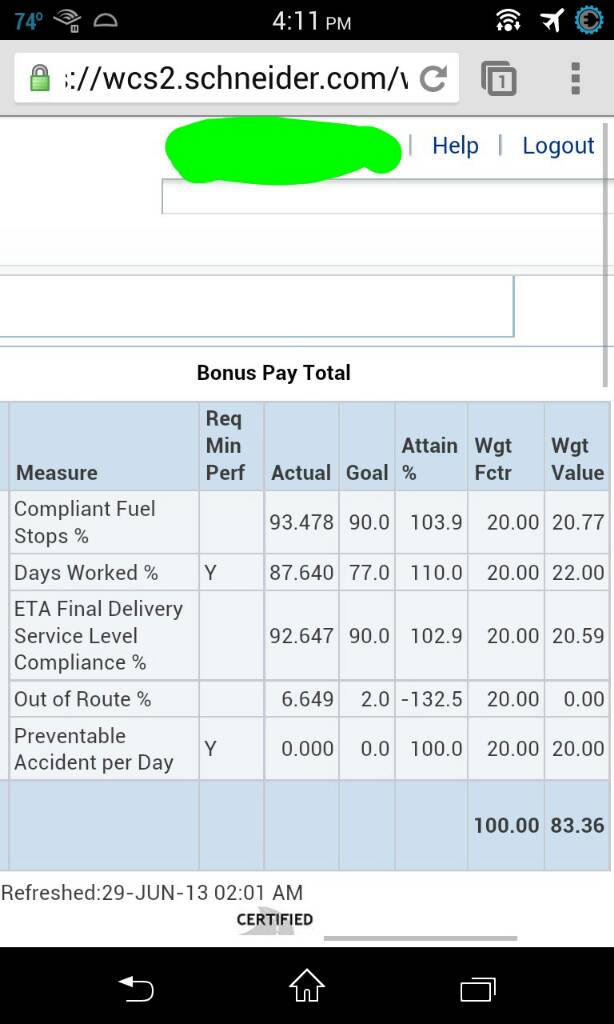Click the empty text field below Help
Screen dimensions: 614x1024
coord(387,197)
